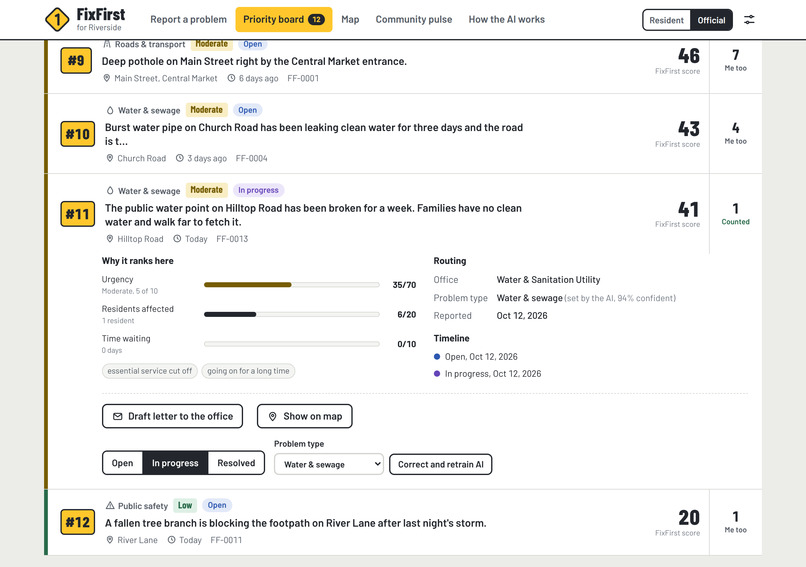Click the envelope icon in Draft letter button

(x=118, y=416)
